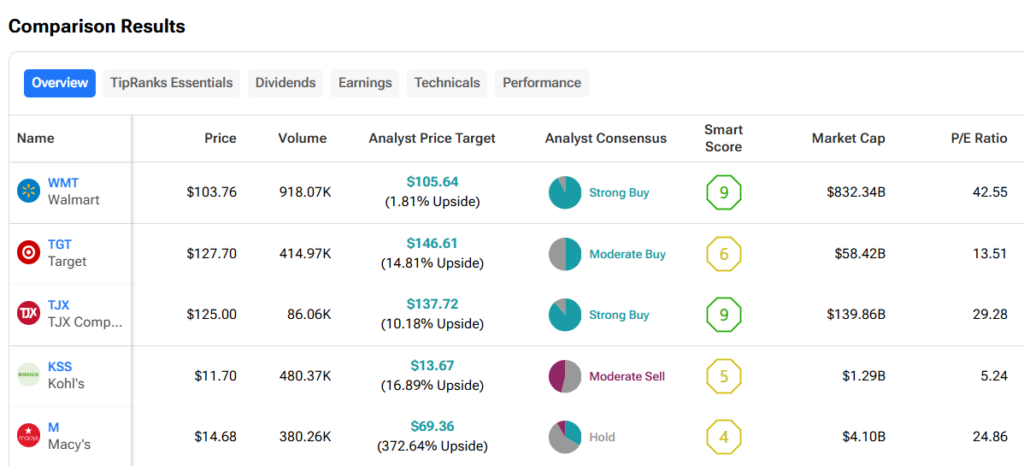Open the KSS ticker link
The image size is (1024, 466).
pyautogui.click(x=60, y=367)
